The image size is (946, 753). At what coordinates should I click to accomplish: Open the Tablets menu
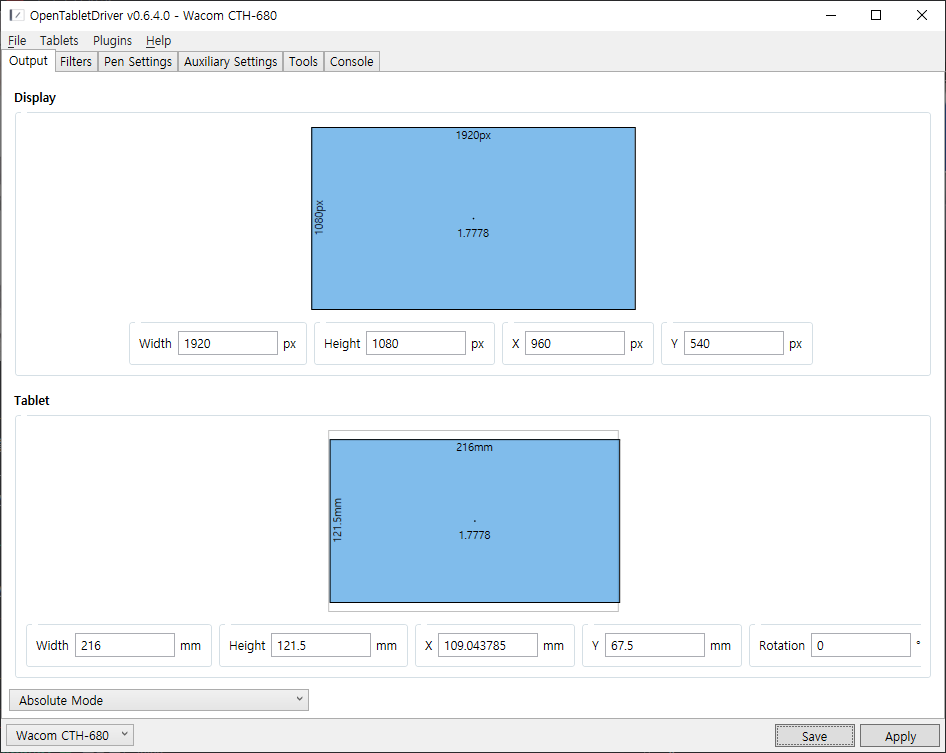point(59,40)
